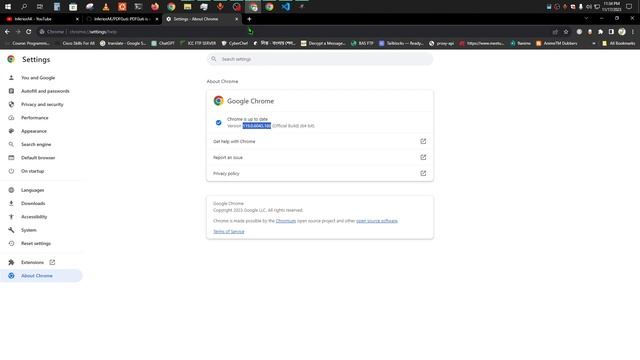This screenshot has height=360, width=640.
Task: Open the Performance settings page
Action: point(34,118)
